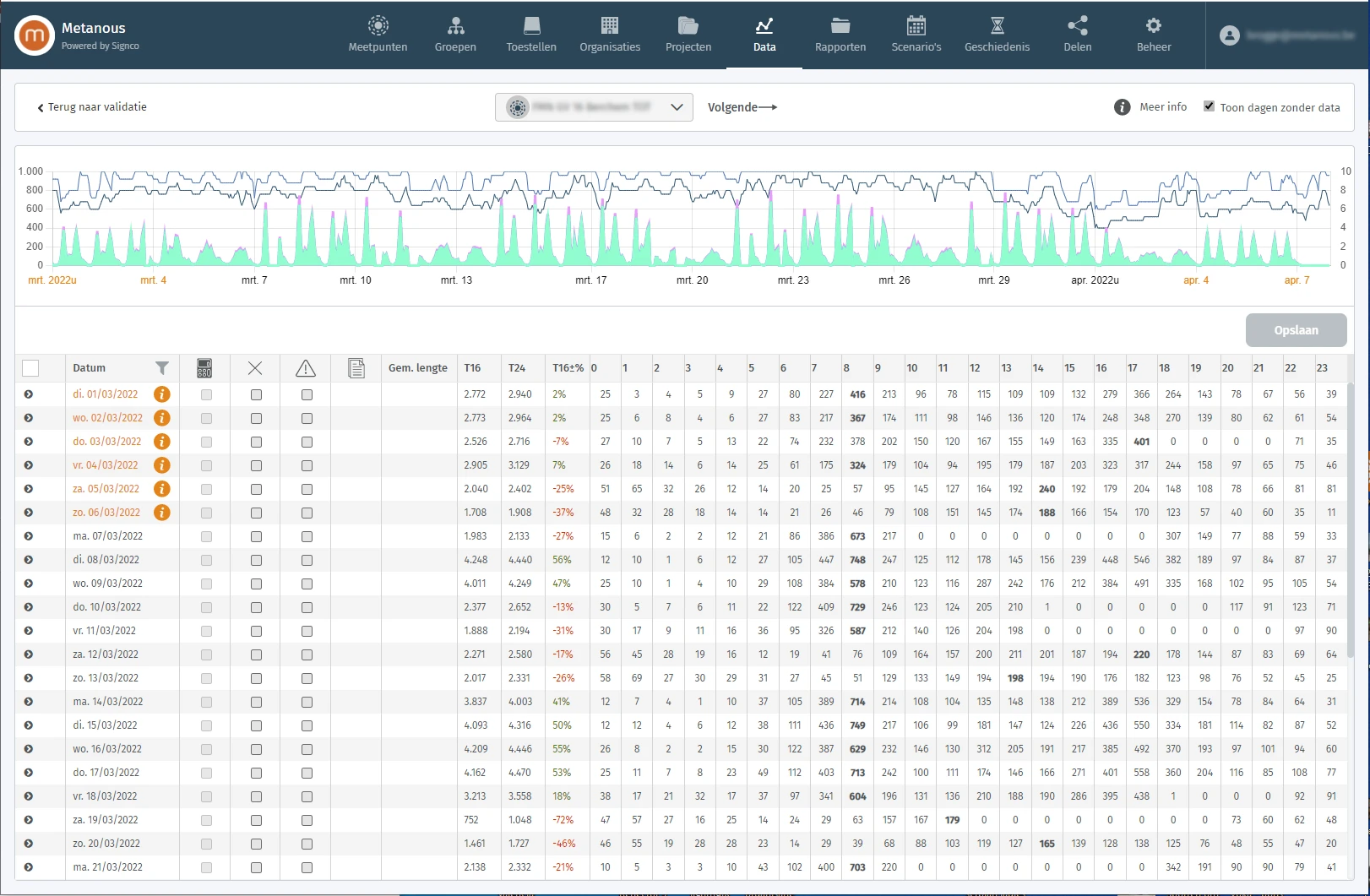
Task: Open the Meer info icon
Action: tap(1122, 107)
